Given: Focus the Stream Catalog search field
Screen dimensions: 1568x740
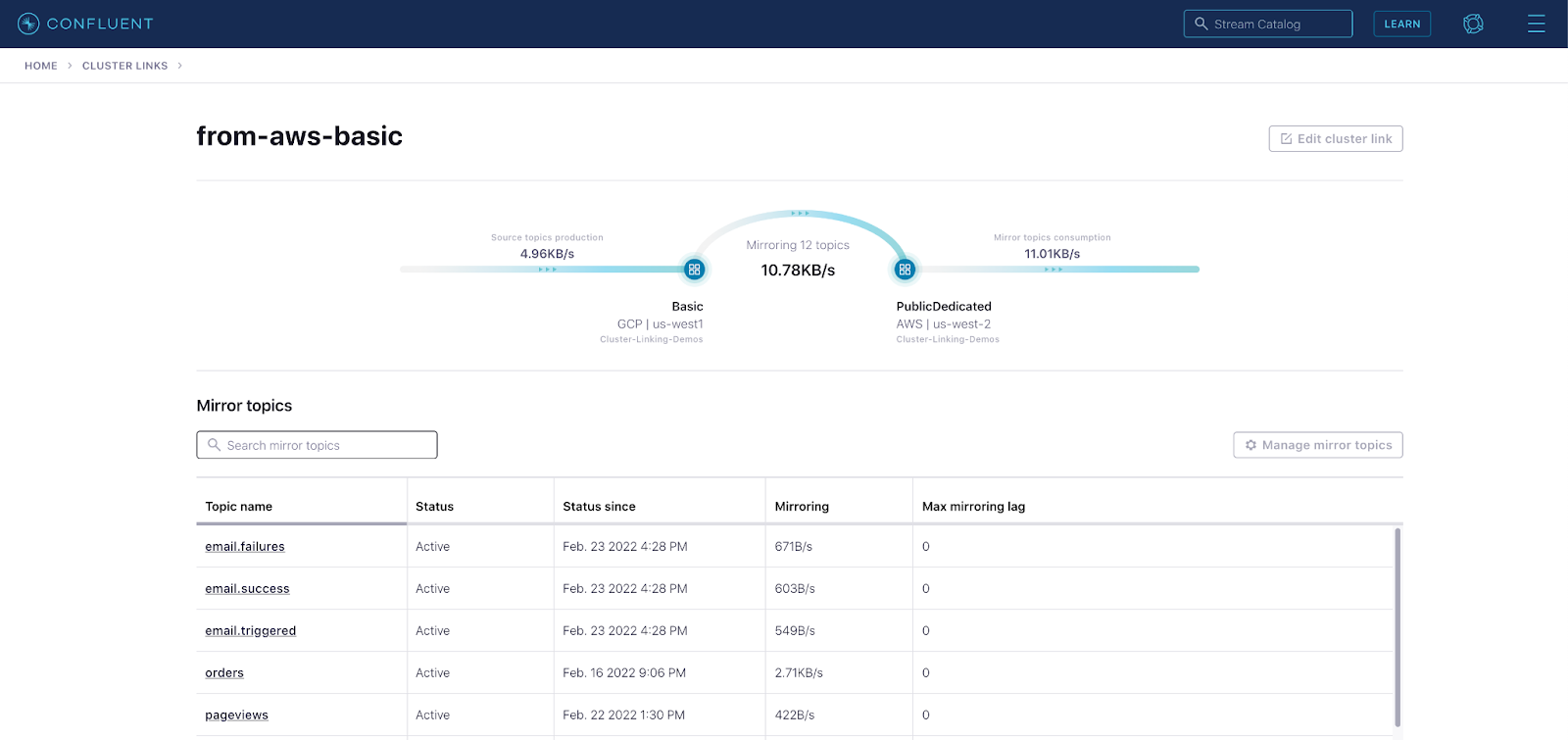Looking at the screenshot, I should click(1268, 24).
